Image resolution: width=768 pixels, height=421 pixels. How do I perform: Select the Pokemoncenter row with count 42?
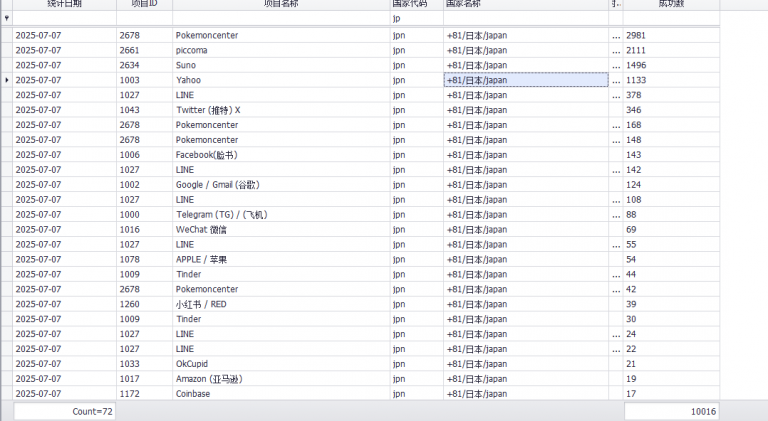[x=360, y=289]
